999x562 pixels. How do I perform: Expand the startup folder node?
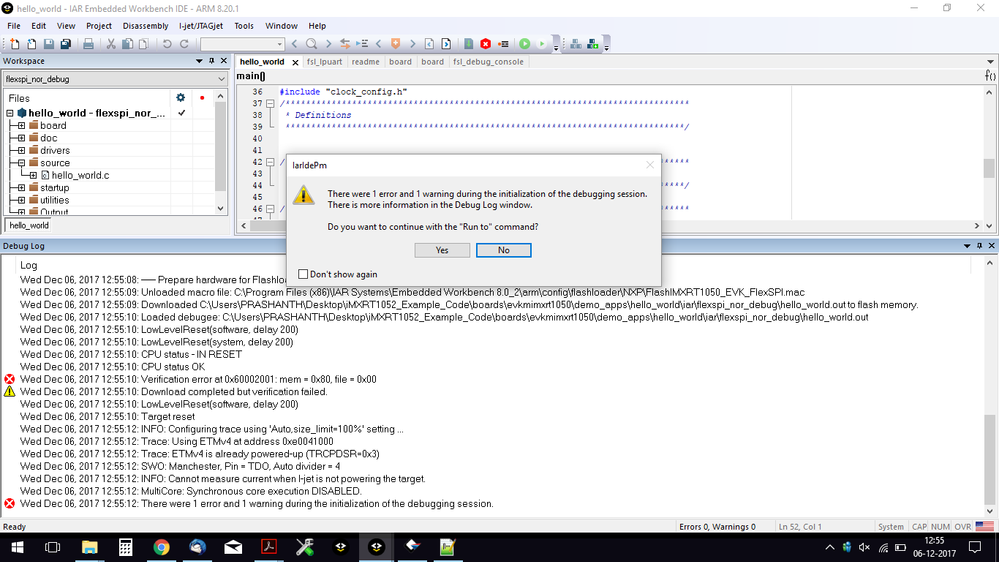click(x=21, y=187)
